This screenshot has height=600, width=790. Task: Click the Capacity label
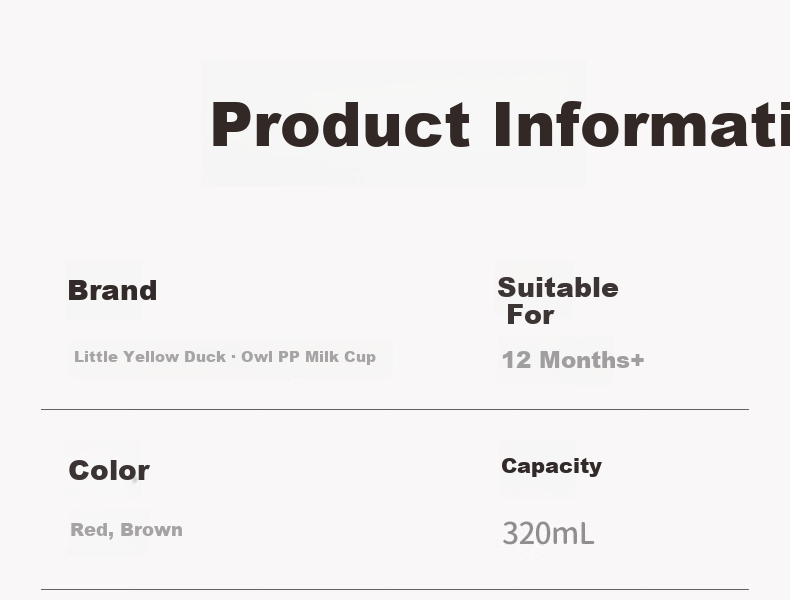(x=551, y=466)
